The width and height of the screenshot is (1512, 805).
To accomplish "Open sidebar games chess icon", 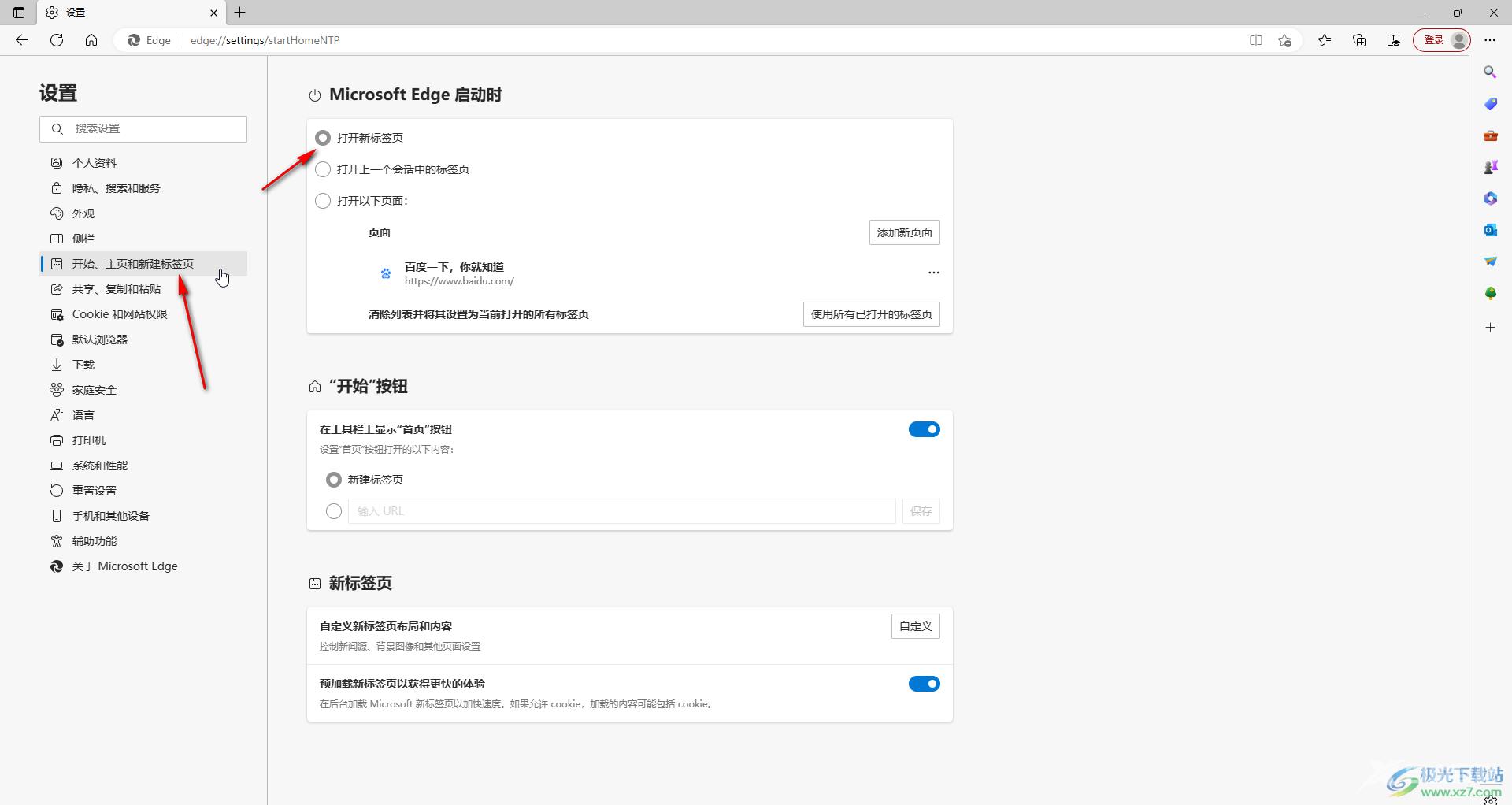I will click(1490, 167).
